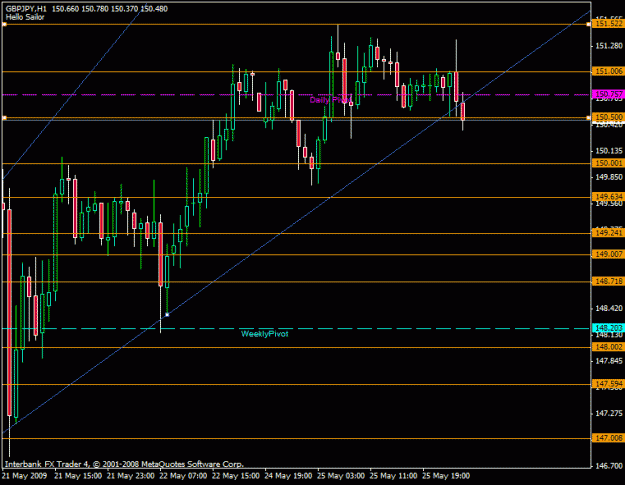Image resolution: width=625 pixels, height=485 pixels.
Task: Click the 25 May 03:00 time label
Action: [x=341, y=476]
